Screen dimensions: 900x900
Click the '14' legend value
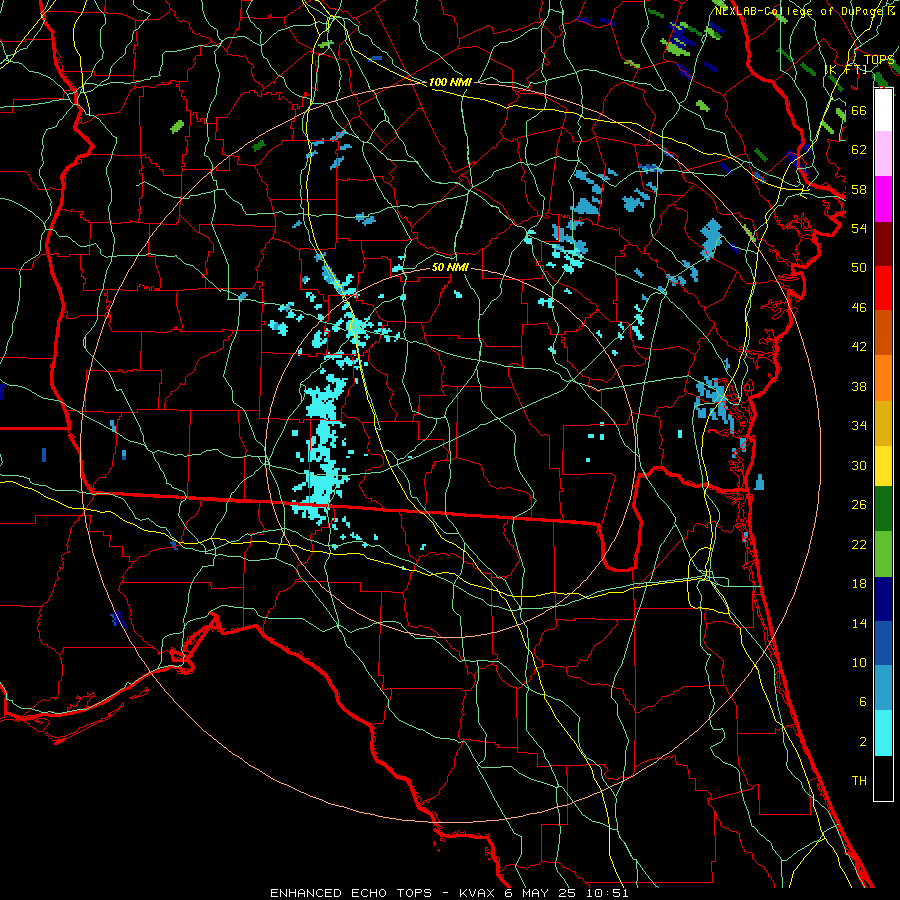[859, 623]
